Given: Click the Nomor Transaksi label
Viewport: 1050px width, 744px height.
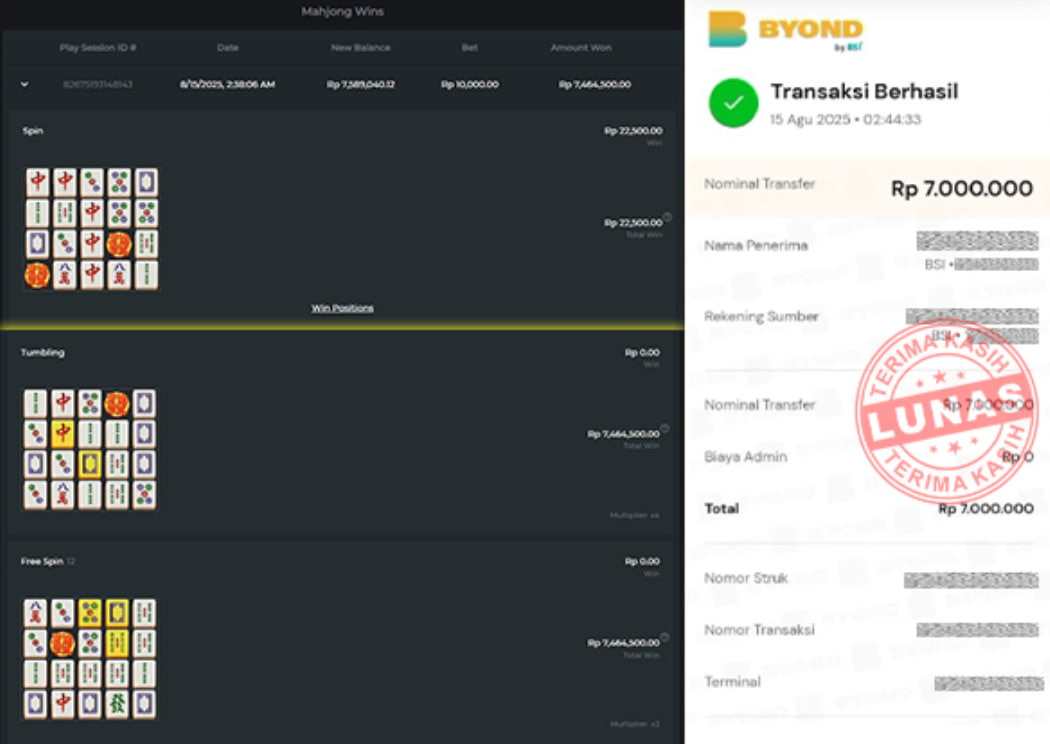Looking at the screenshot, I should (759, 629).
